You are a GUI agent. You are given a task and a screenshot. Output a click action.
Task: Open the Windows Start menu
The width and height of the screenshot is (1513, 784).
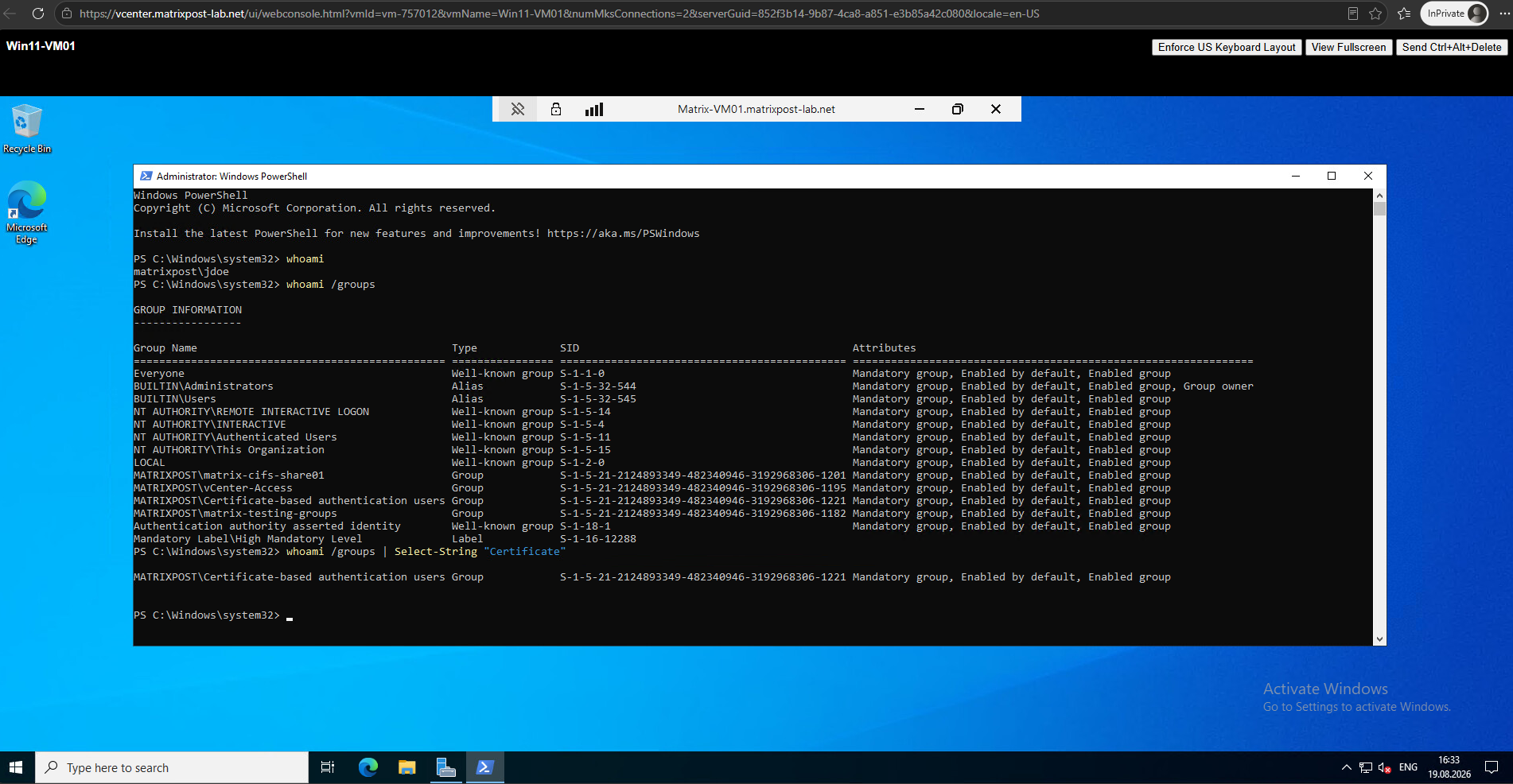tap(17, 767)
